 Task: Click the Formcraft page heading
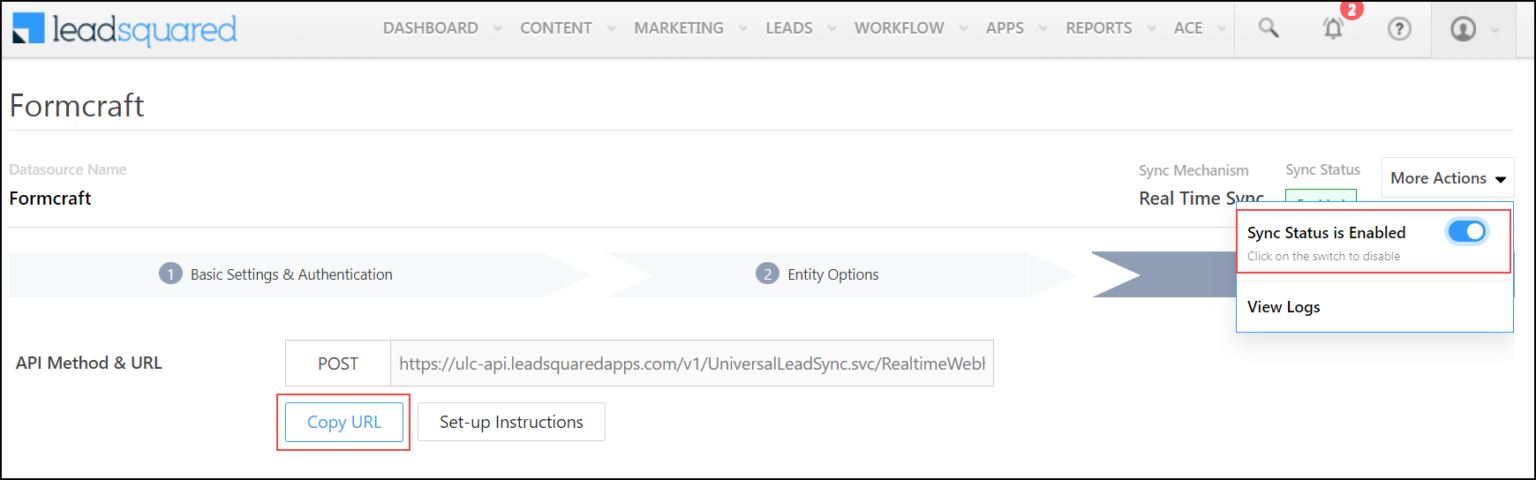click(x=77, y=105)
